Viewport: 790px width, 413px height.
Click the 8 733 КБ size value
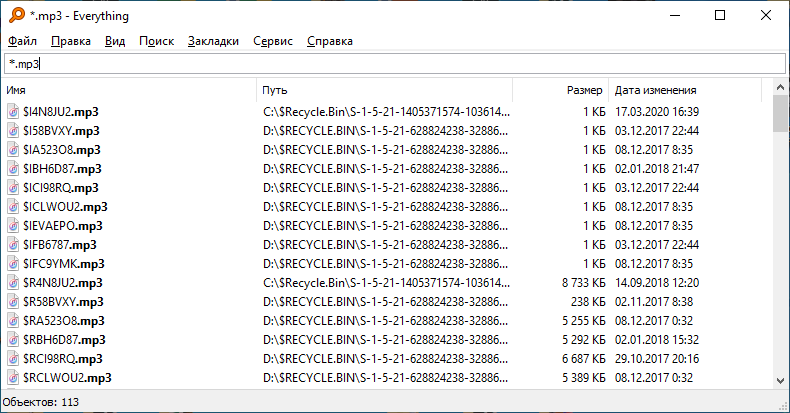[x=583, y=283]
